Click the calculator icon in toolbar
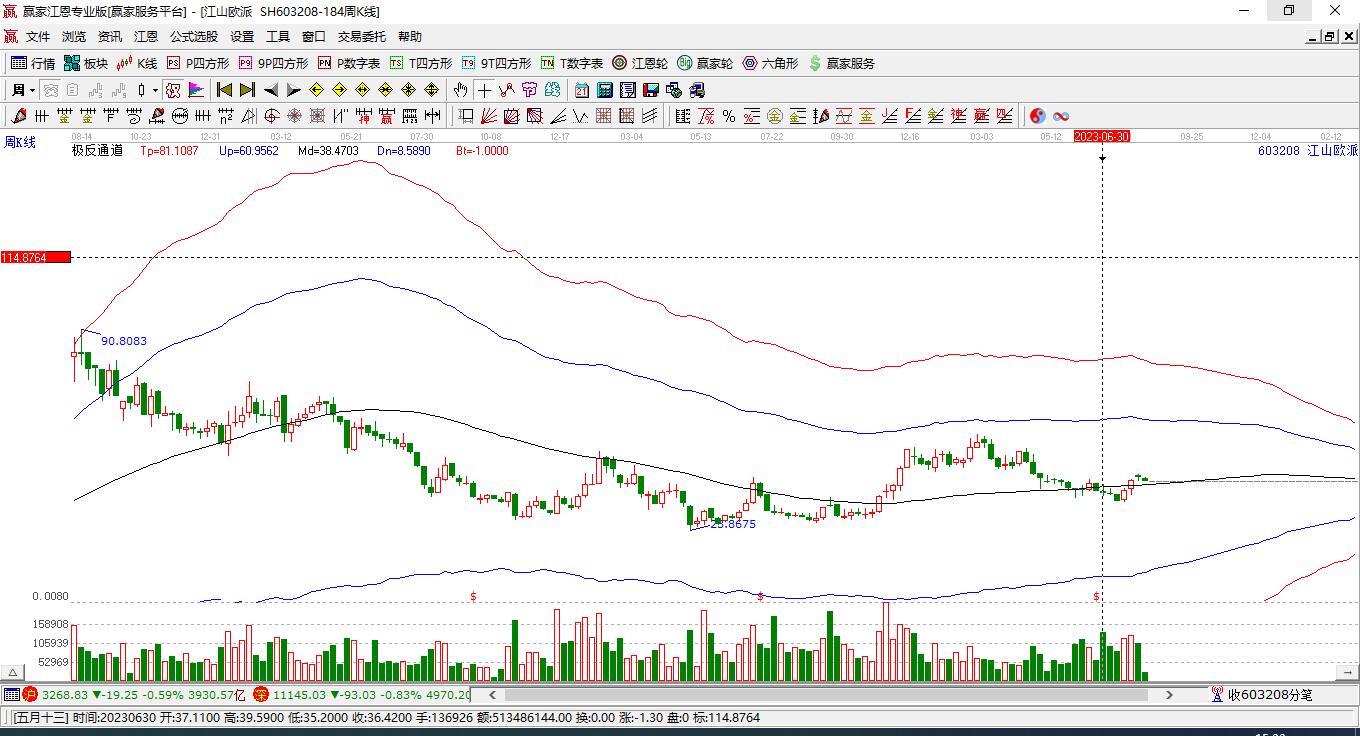Image resolution: width=1360 pixels, height=736 pixels. (604, 90)
